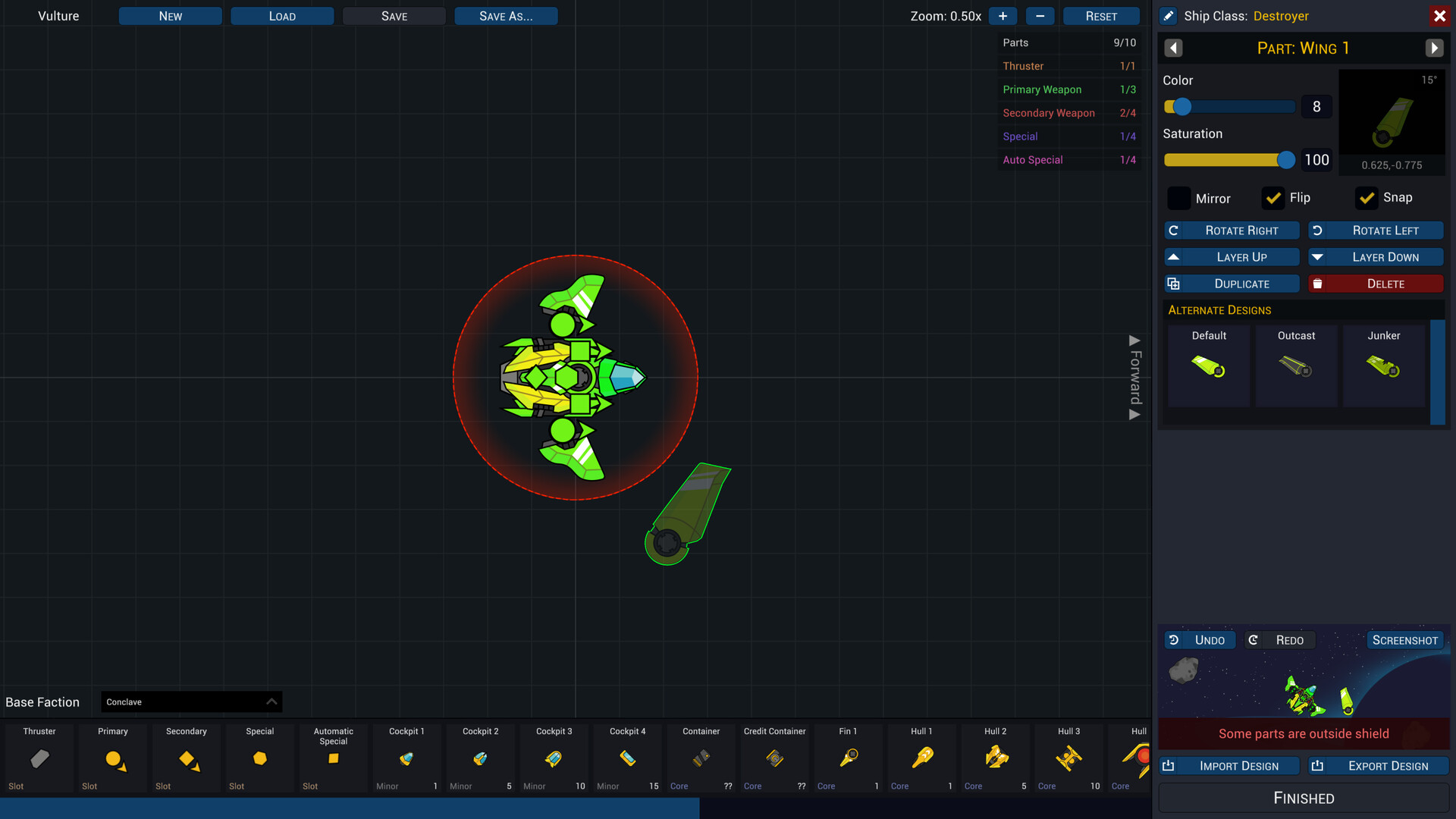This screenshot has height=819, width=1456.
Task: Pick the Cockpit 3 part icon
Action: point(554,758)
